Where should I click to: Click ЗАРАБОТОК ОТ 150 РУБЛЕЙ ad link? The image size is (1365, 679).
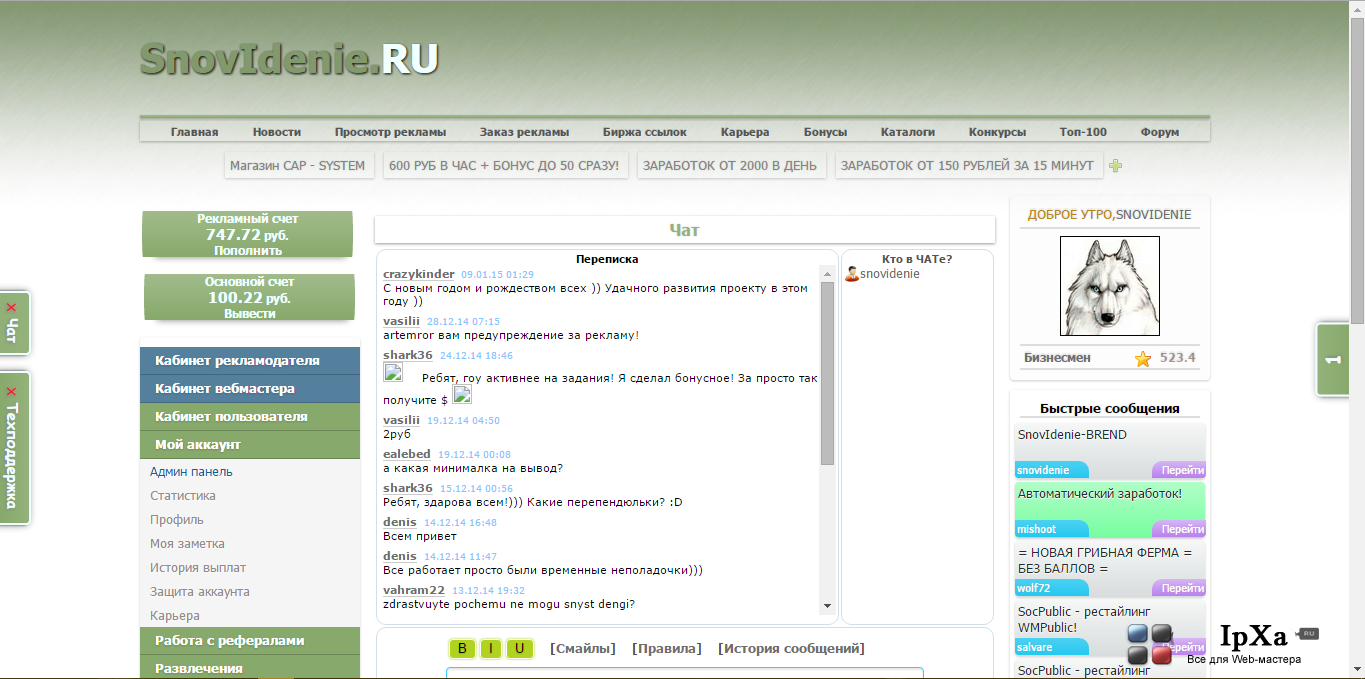click(x=968, y=166)
